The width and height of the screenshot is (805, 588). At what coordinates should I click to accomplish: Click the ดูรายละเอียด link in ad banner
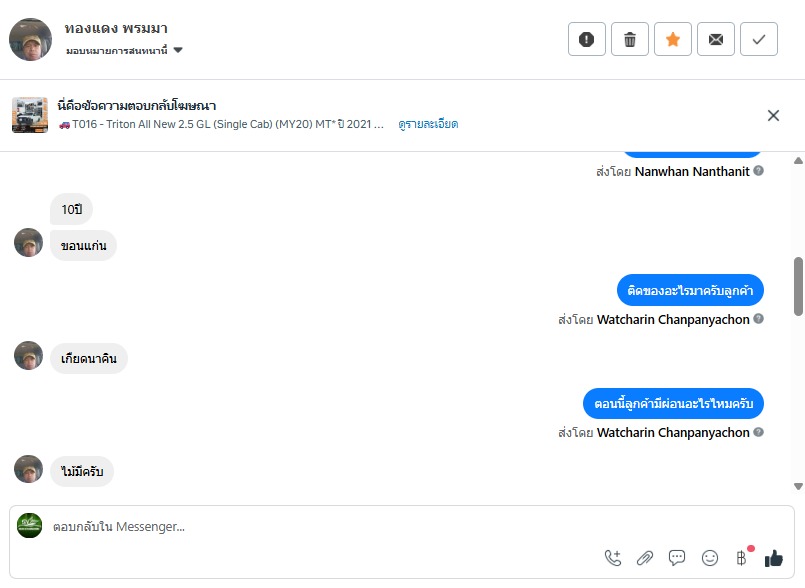428,124
